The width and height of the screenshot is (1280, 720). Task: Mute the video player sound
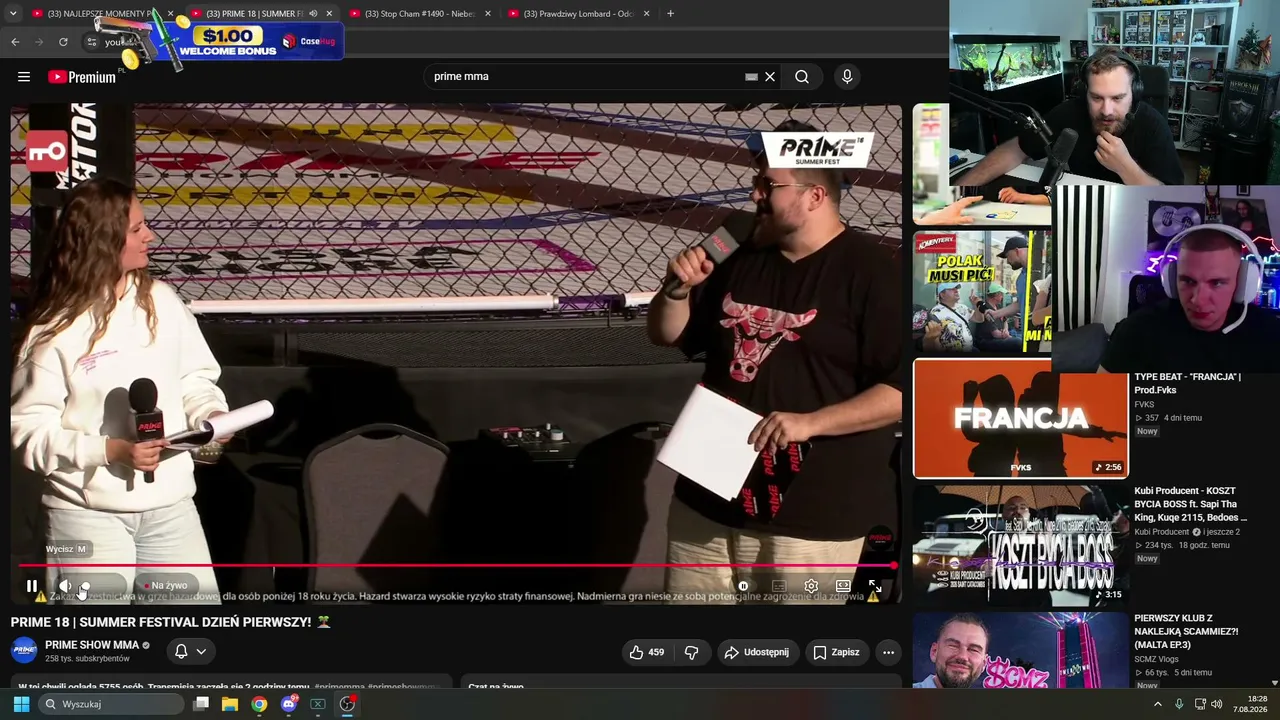[x=64, y=586]
